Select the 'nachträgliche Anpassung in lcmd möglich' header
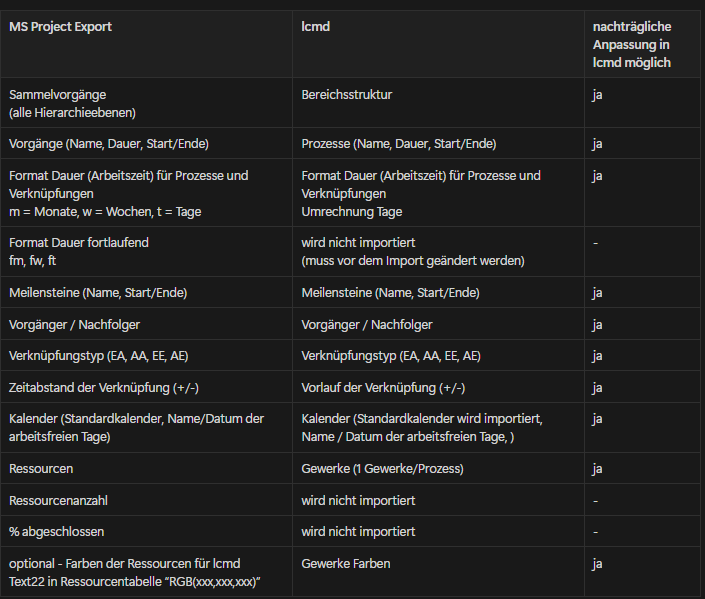This screenshot has width=705, height=599. [x=642, y=44]
